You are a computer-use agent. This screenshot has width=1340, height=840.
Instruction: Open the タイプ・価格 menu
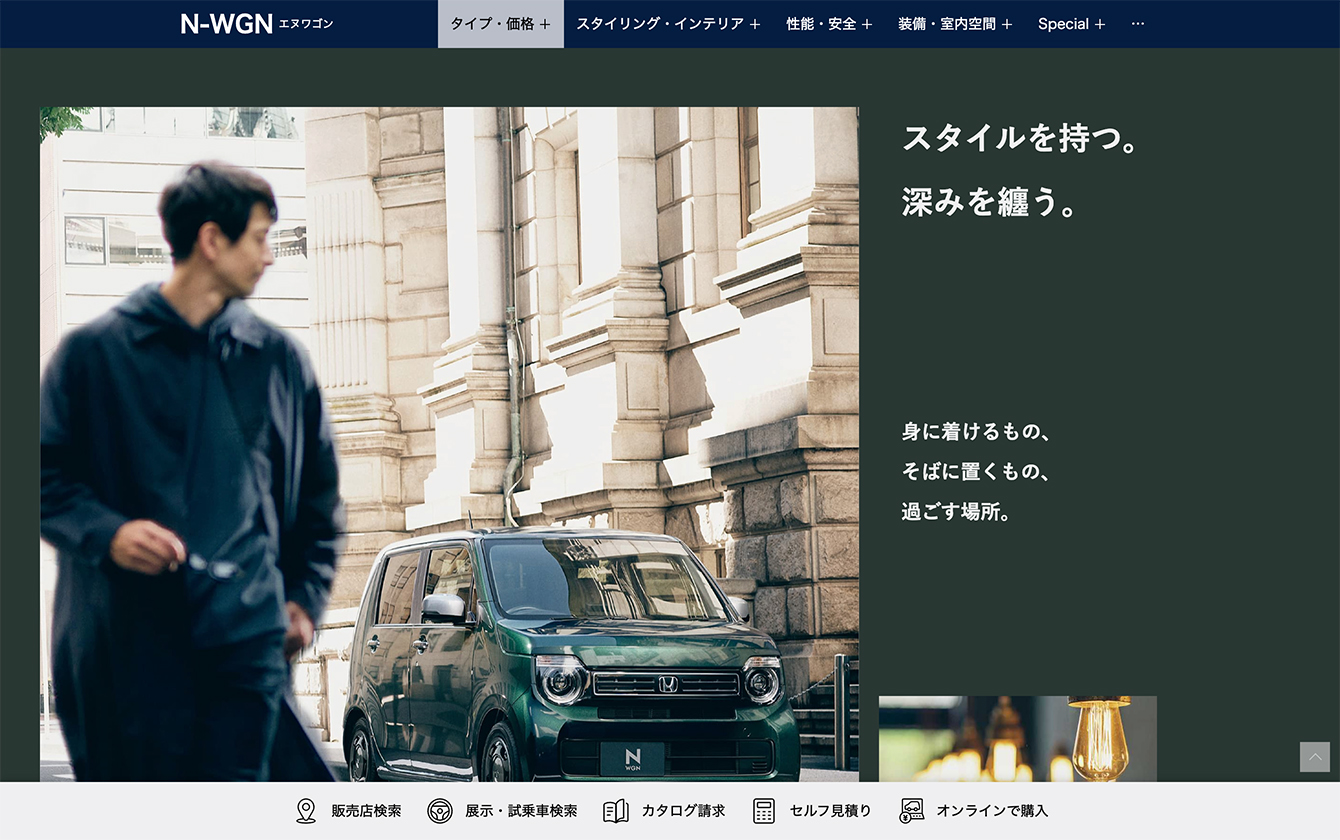tap(500, 24)
